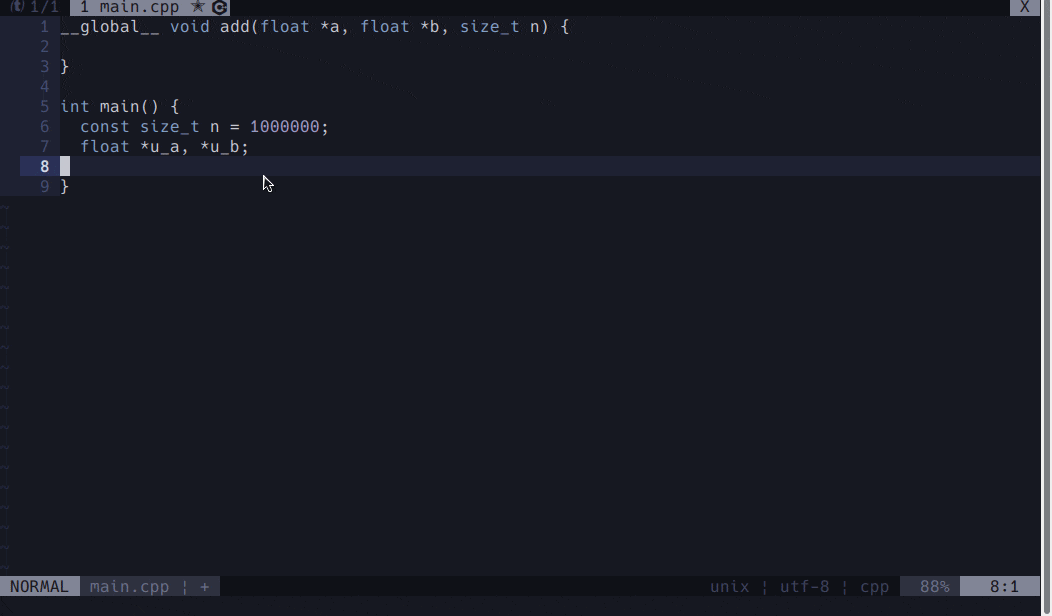This screenshot has width=1052, height=616.
Task: Click the 88% position indicator
Action: coord(935,586)
